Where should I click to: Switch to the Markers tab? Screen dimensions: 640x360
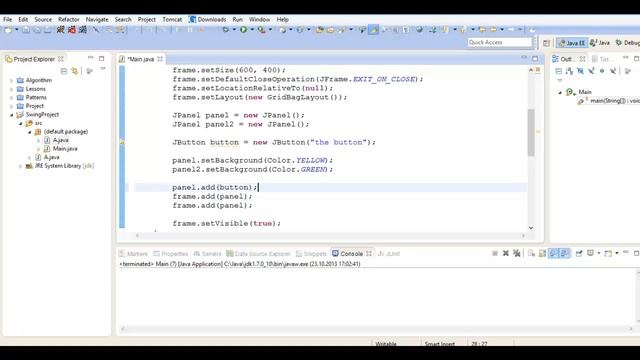pos(133,253)
